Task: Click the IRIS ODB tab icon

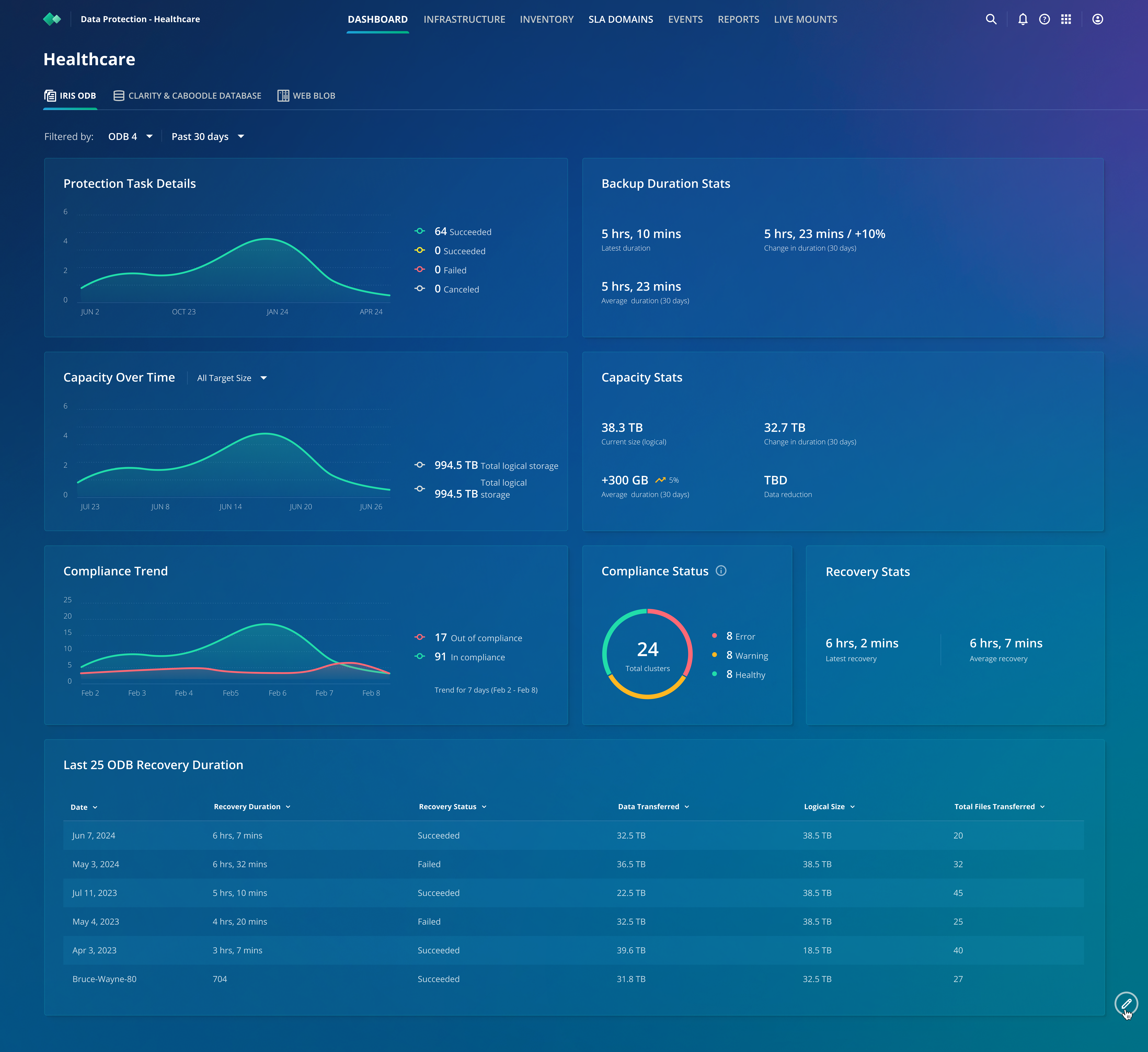Action: 50,96
